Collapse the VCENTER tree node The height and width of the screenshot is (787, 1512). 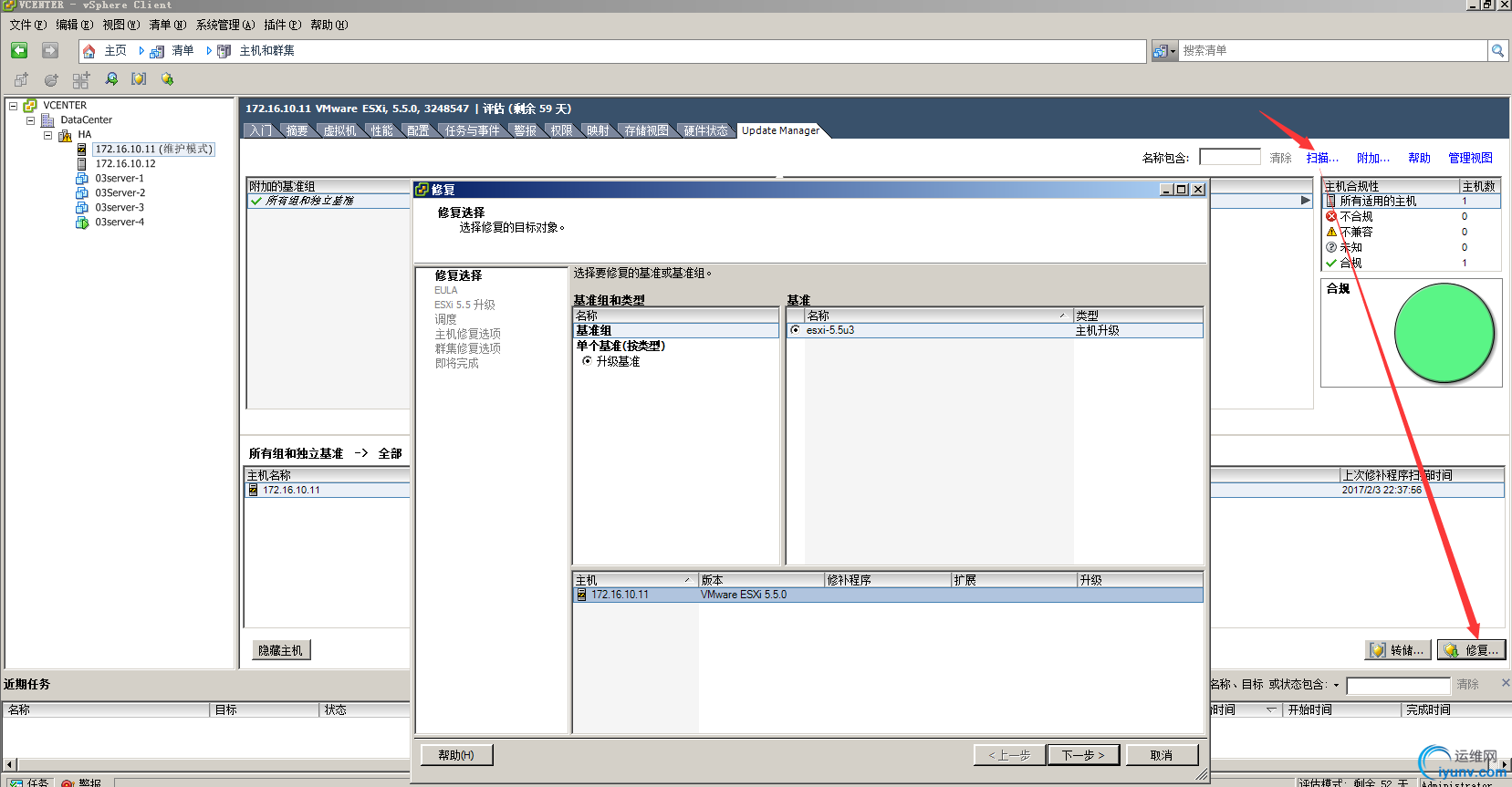click(14, 106)
